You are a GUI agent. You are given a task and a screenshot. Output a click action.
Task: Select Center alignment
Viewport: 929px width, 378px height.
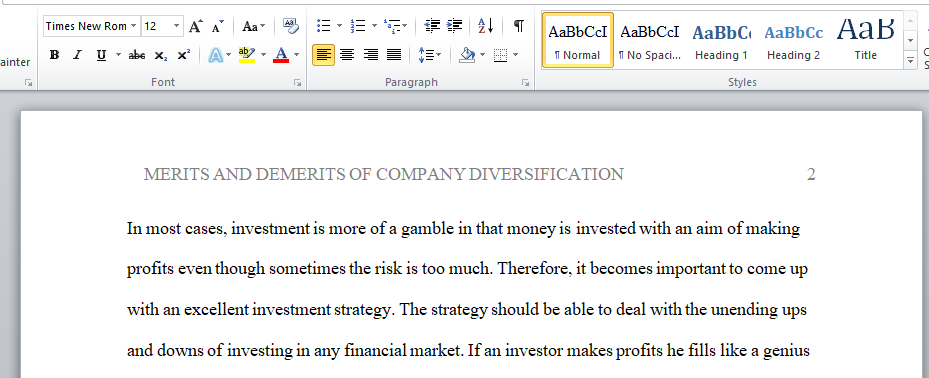click(347, 55)
